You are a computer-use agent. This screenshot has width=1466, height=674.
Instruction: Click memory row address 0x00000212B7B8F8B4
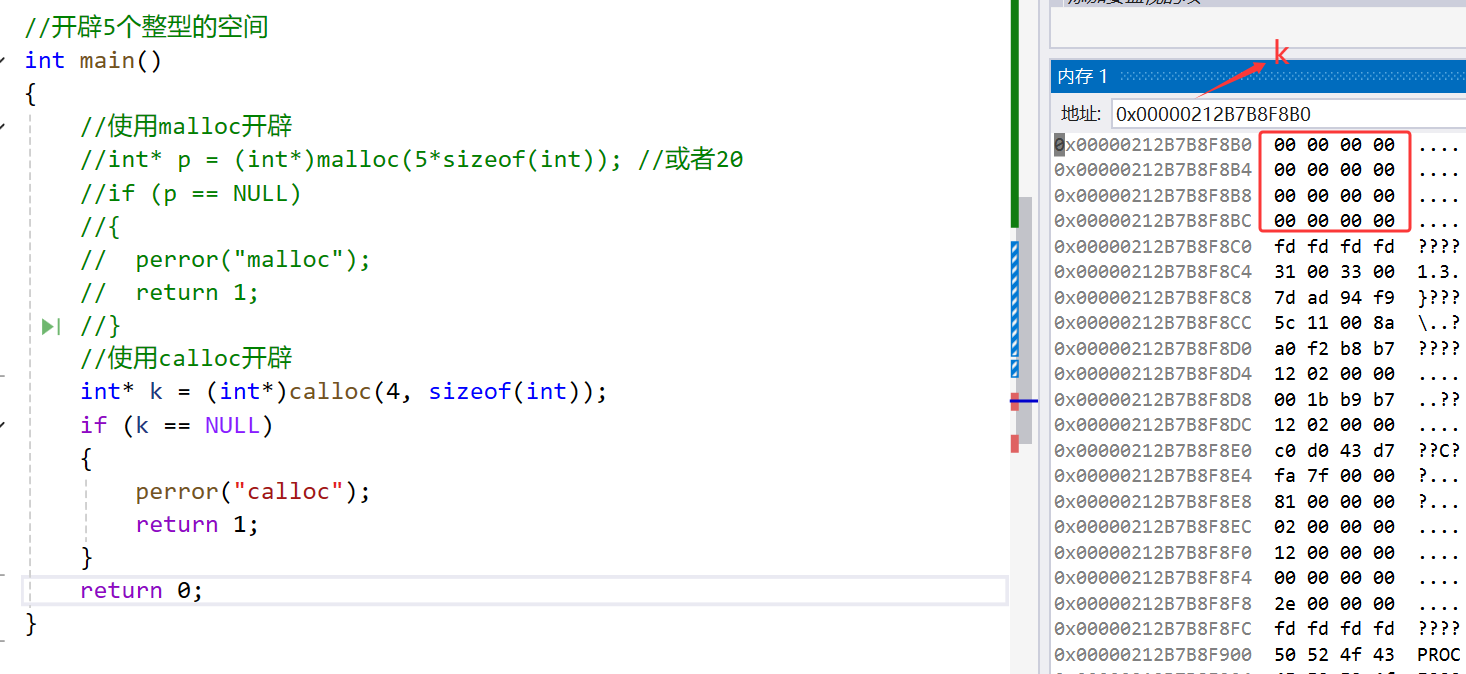(x=1153, y=170)
